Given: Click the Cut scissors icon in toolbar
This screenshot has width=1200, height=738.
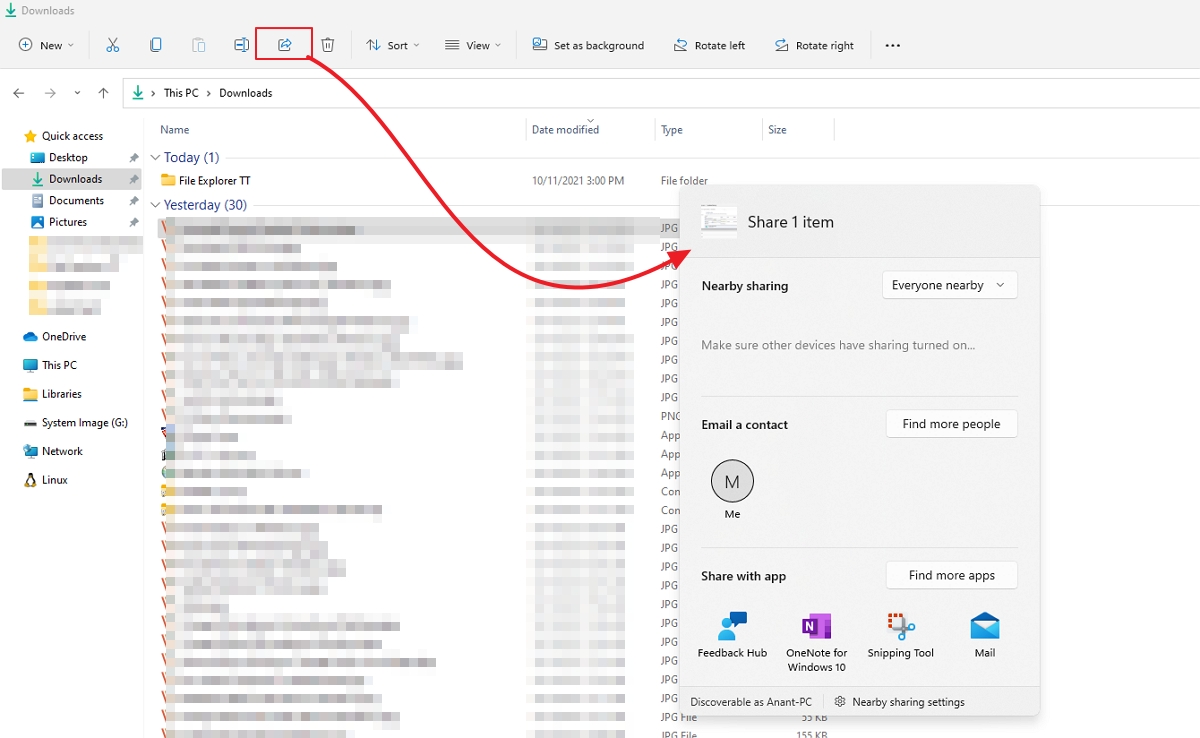Looking at the screenshot, I should [112, 45].
